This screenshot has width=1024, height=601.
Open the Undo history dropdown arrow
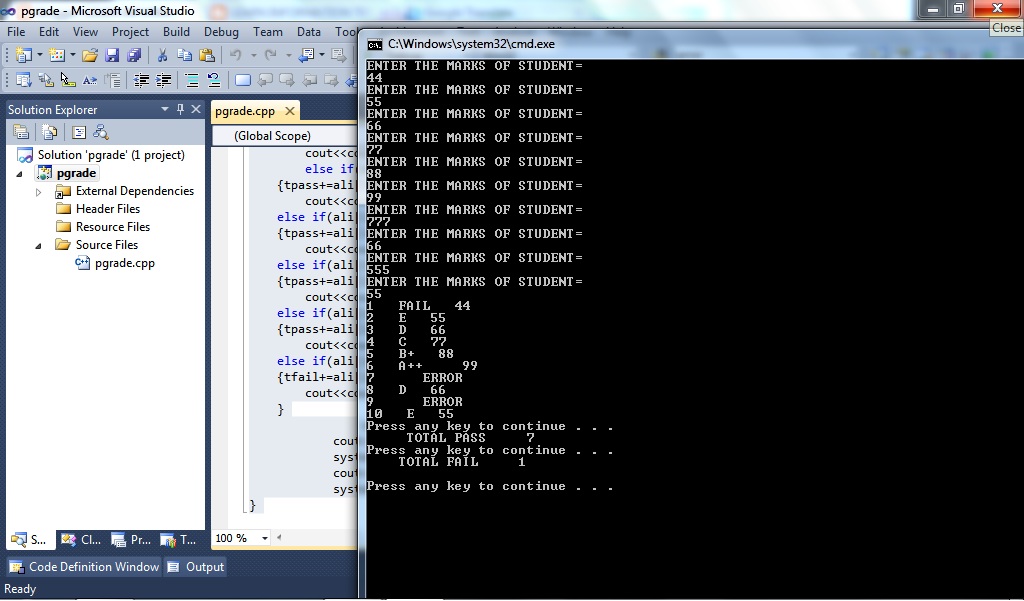pos(253,56)
